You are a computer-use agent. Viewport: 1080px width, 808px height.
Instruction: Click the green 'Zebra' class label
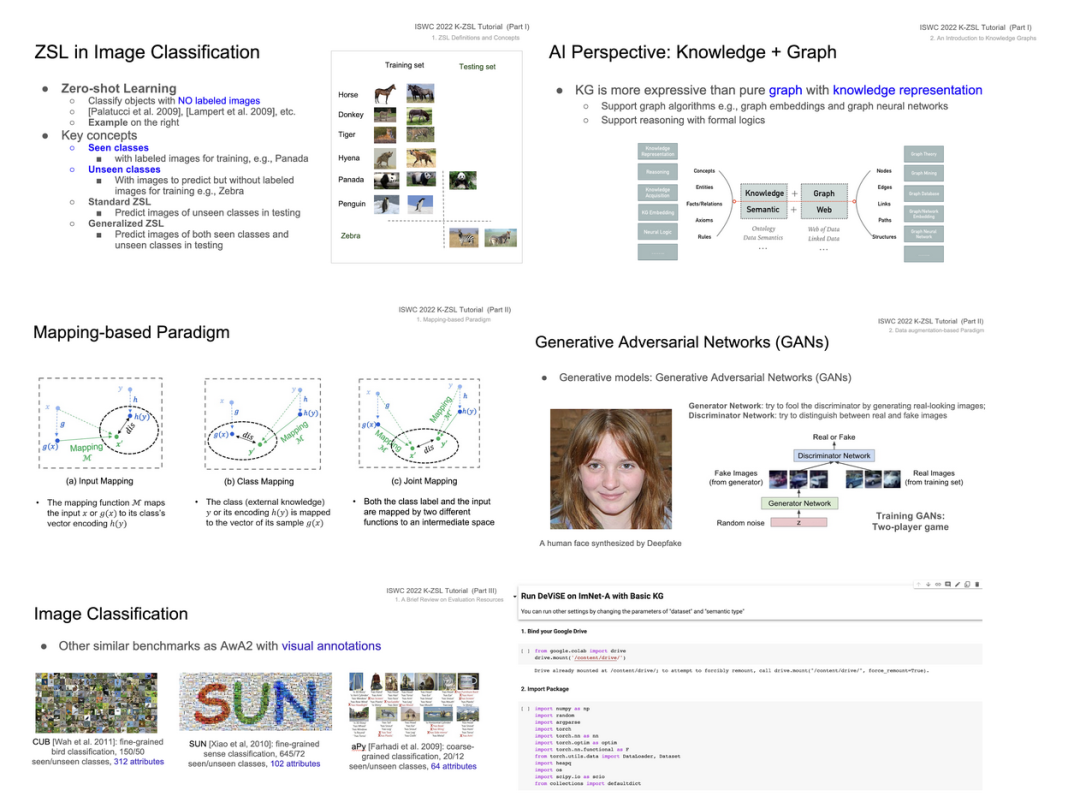pos(351,236)
